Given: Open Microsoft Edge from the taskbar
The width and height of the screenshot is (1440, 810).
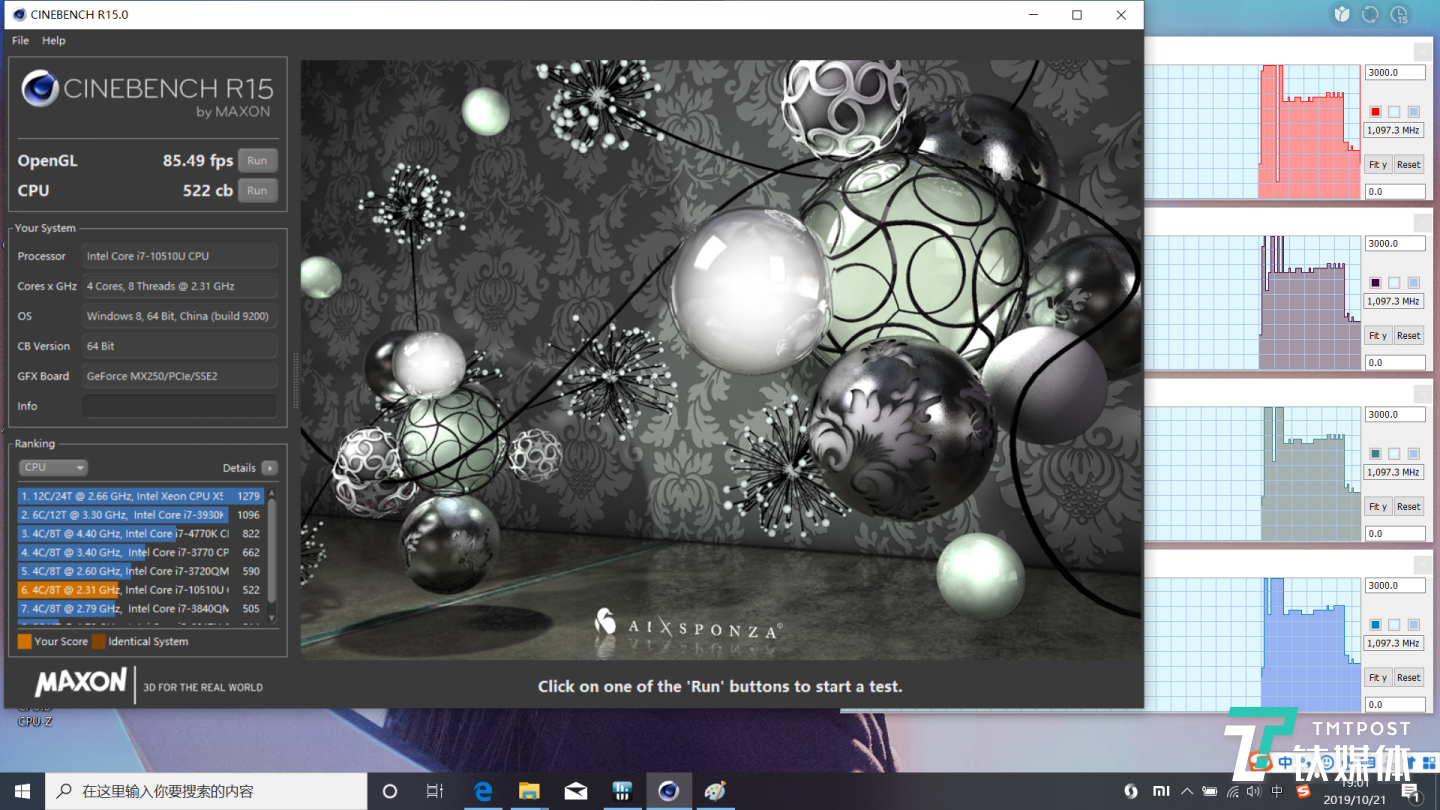Looking at the screenshot, I should point(482,791).
